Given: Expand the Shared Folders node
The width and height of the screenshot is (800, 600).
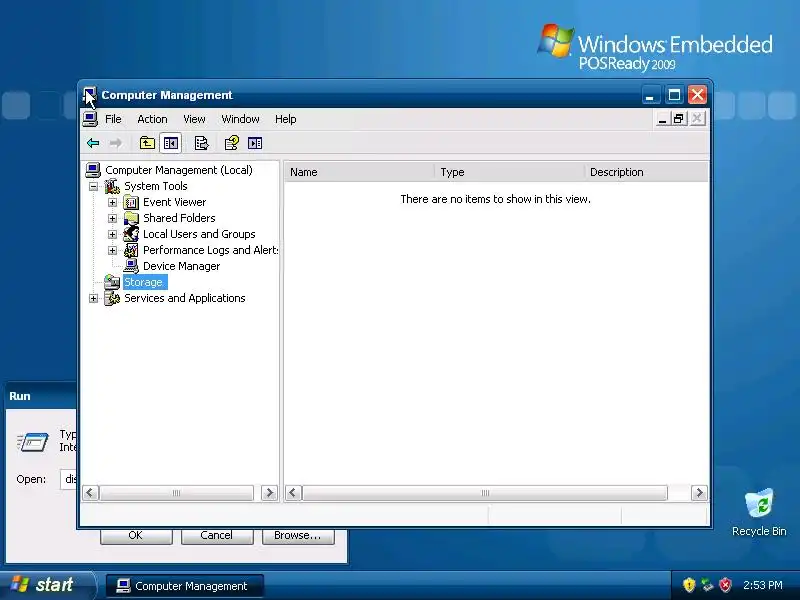Looking at the screenshot, I should [x=112, y=218].
